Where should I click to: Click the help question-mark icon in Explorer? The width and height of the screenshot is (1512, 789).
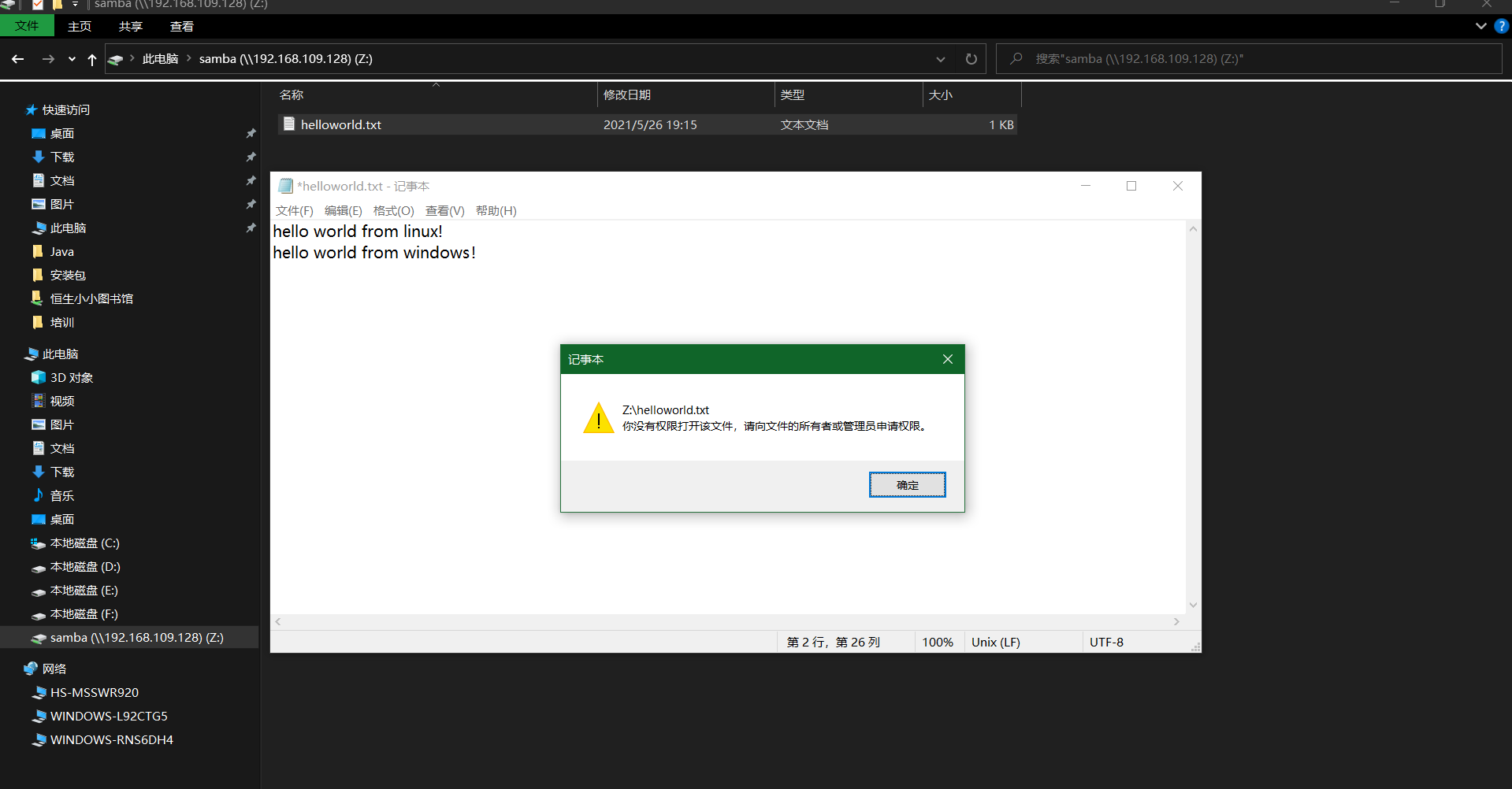point(1500,26)
